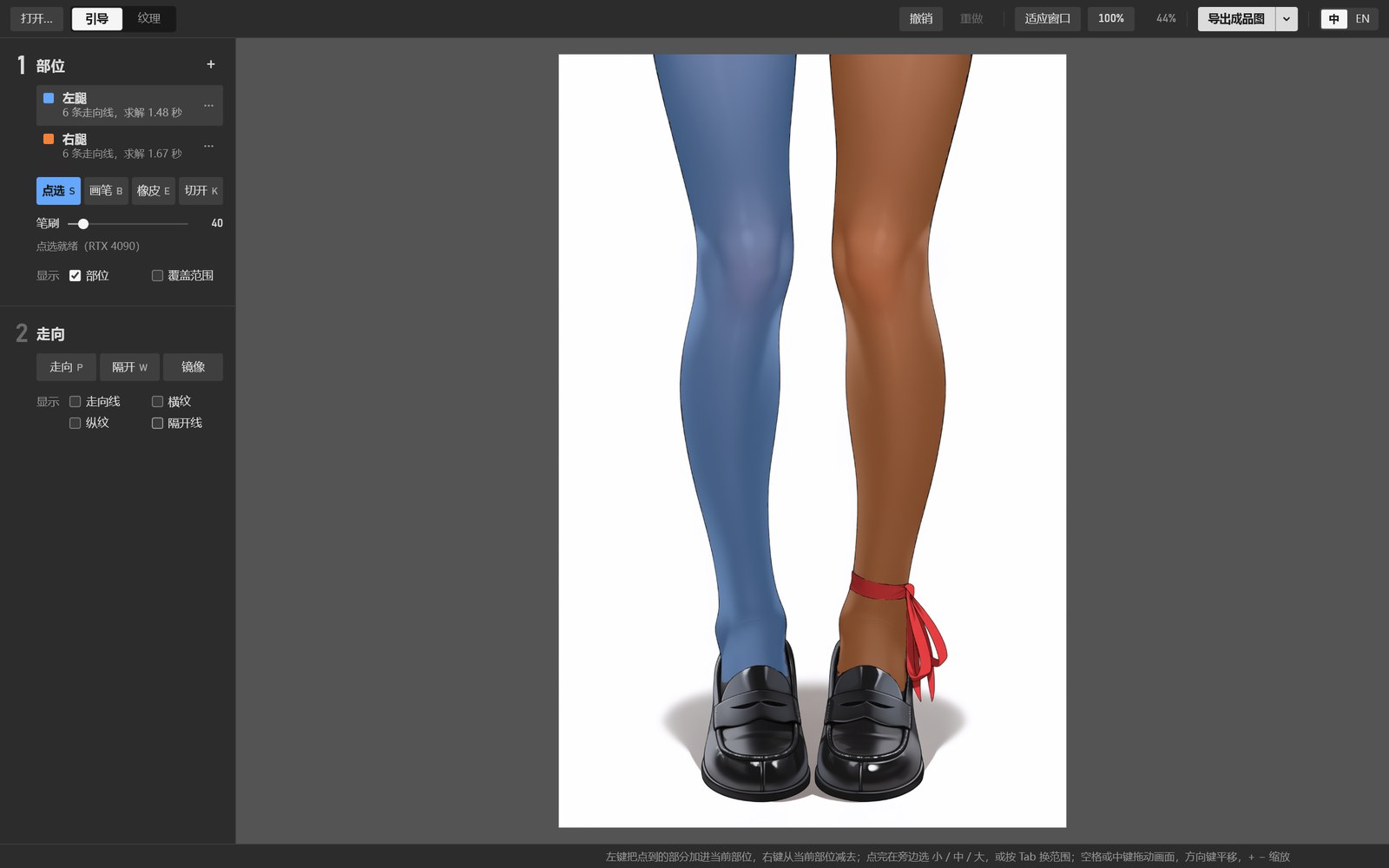Add a new part with the plus icon

(x=211, y=64)
